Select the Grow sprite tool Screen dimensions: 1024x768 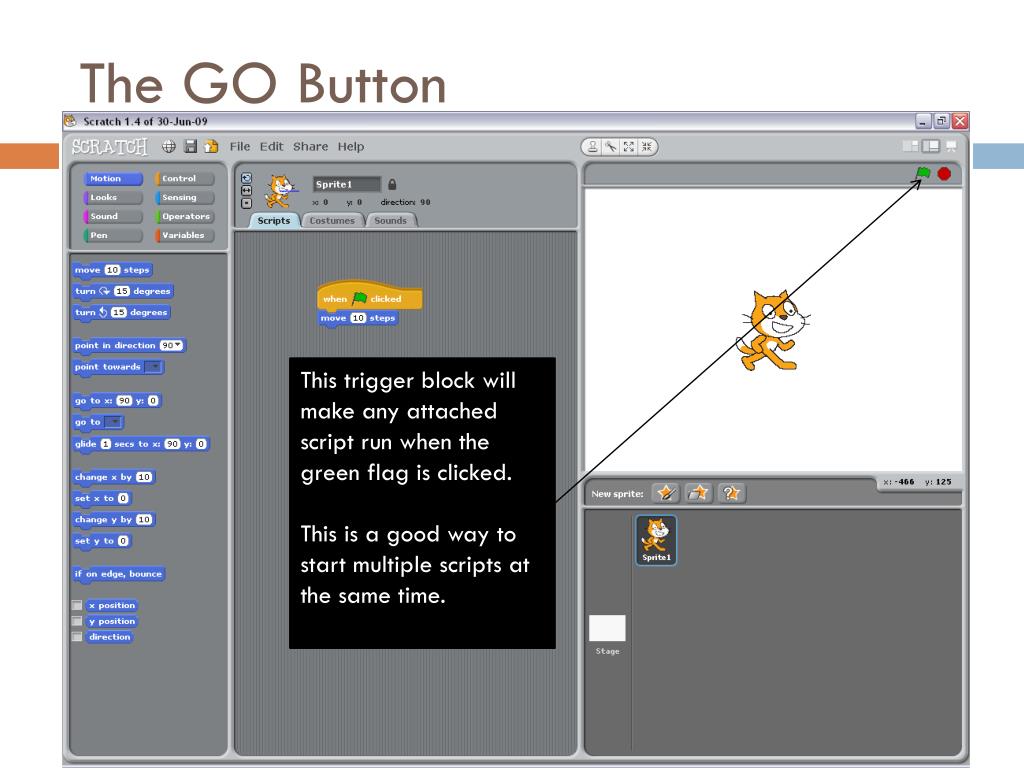[629, 146]
